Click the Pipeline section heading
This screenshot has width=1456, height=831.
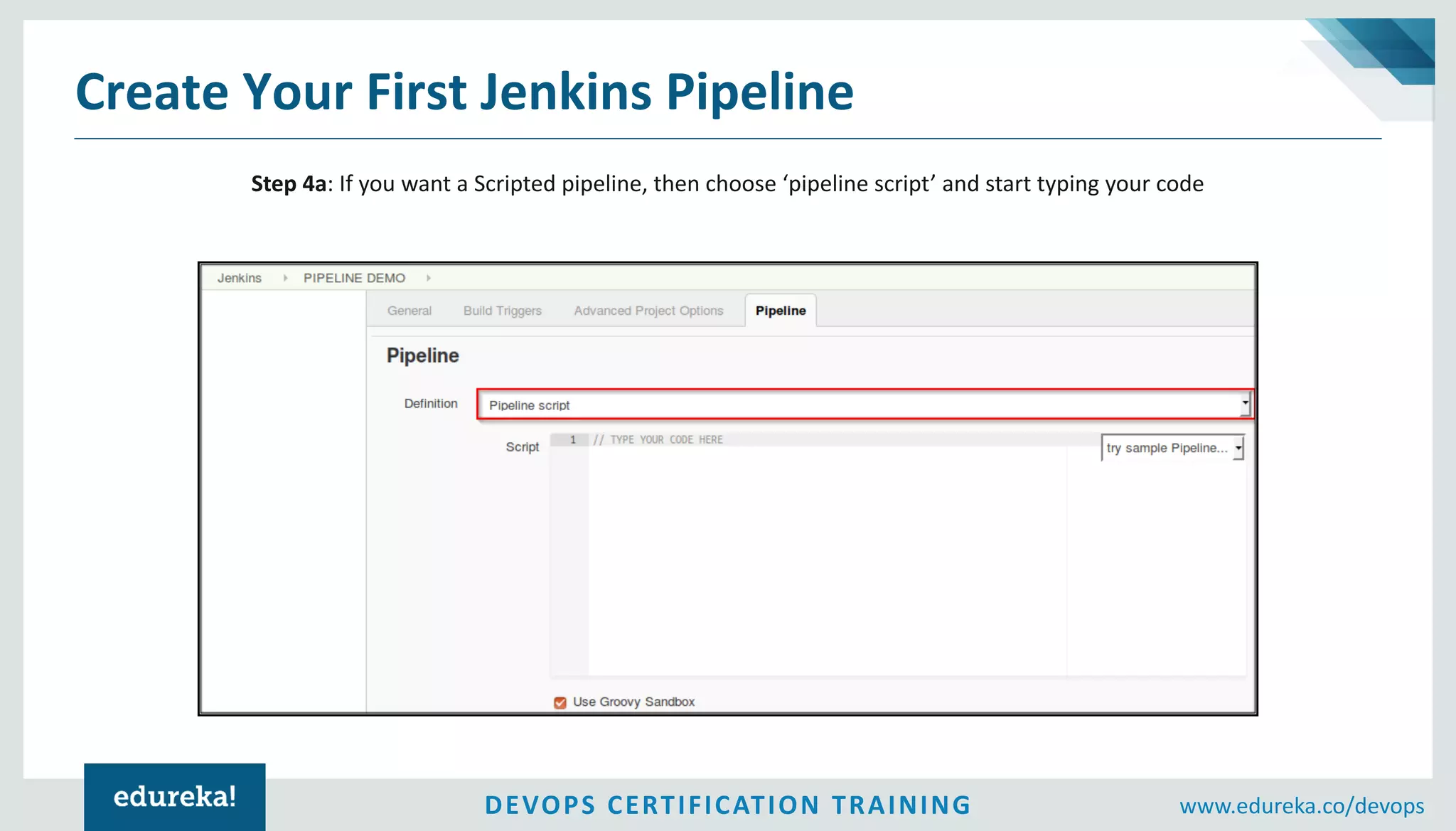[422, 355]
